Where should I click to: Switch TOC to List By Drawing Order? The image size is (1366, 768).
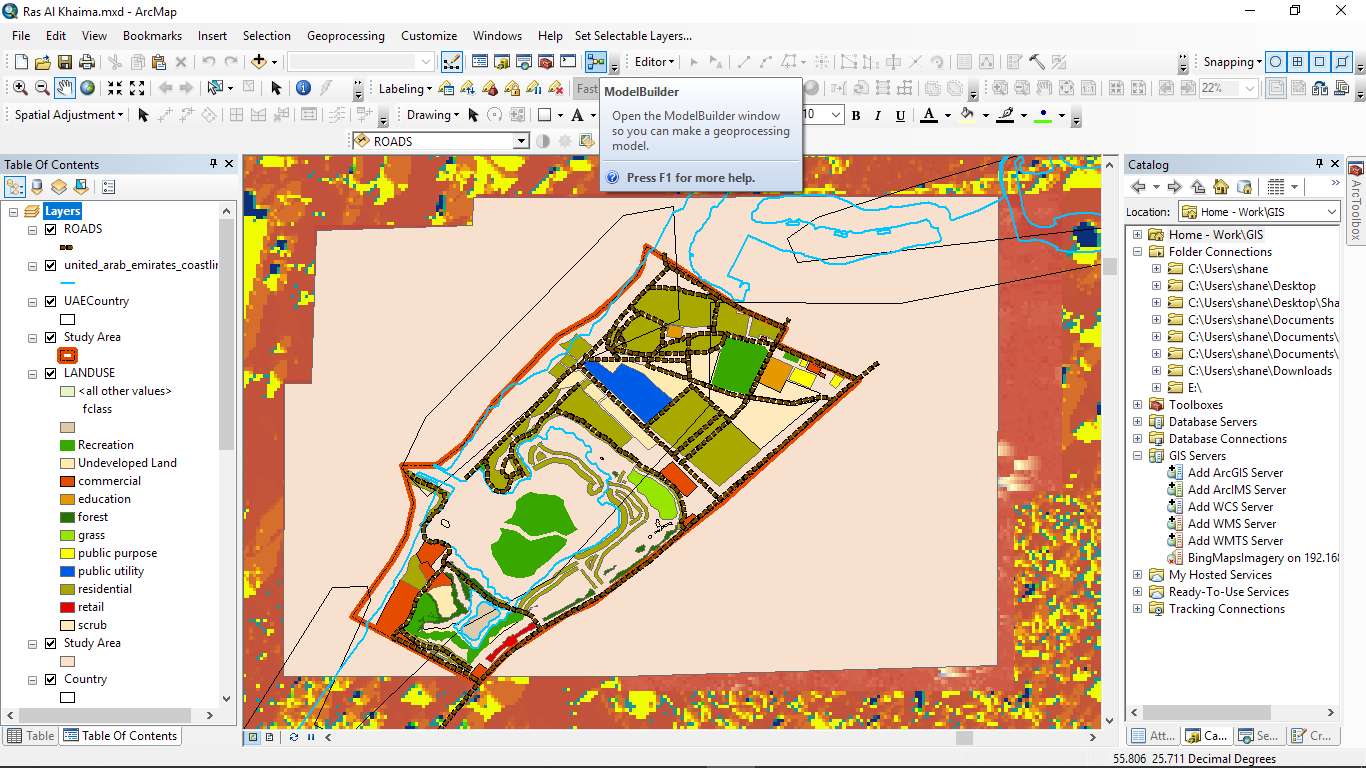(15, 187)
